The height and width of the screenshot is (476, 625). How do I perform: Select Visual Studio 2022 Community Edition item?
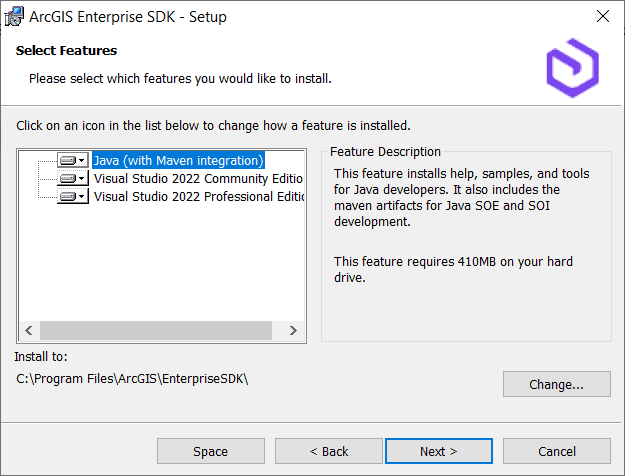coord(198,179)
